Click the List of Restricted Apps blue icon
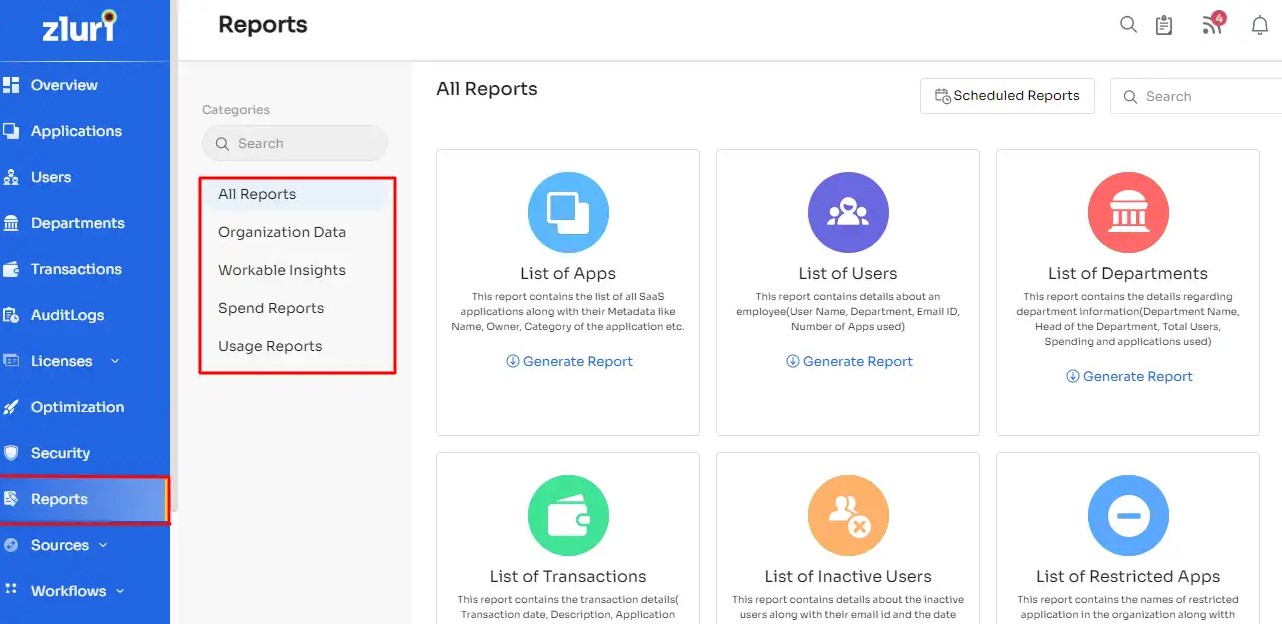The image size is (1282, 624). pos(1128,515)
